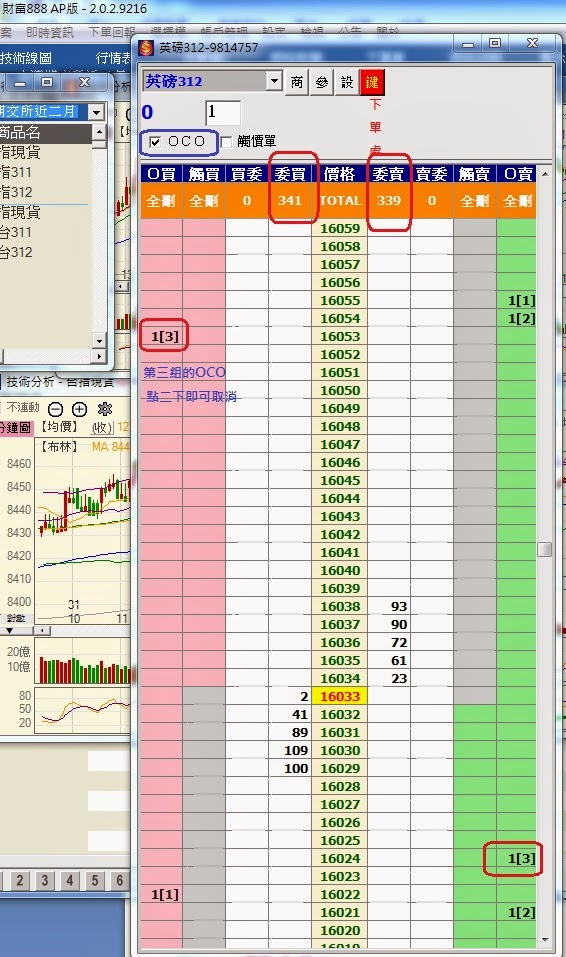Open the 分鐘圖 chart period selector

pos(15,427)
